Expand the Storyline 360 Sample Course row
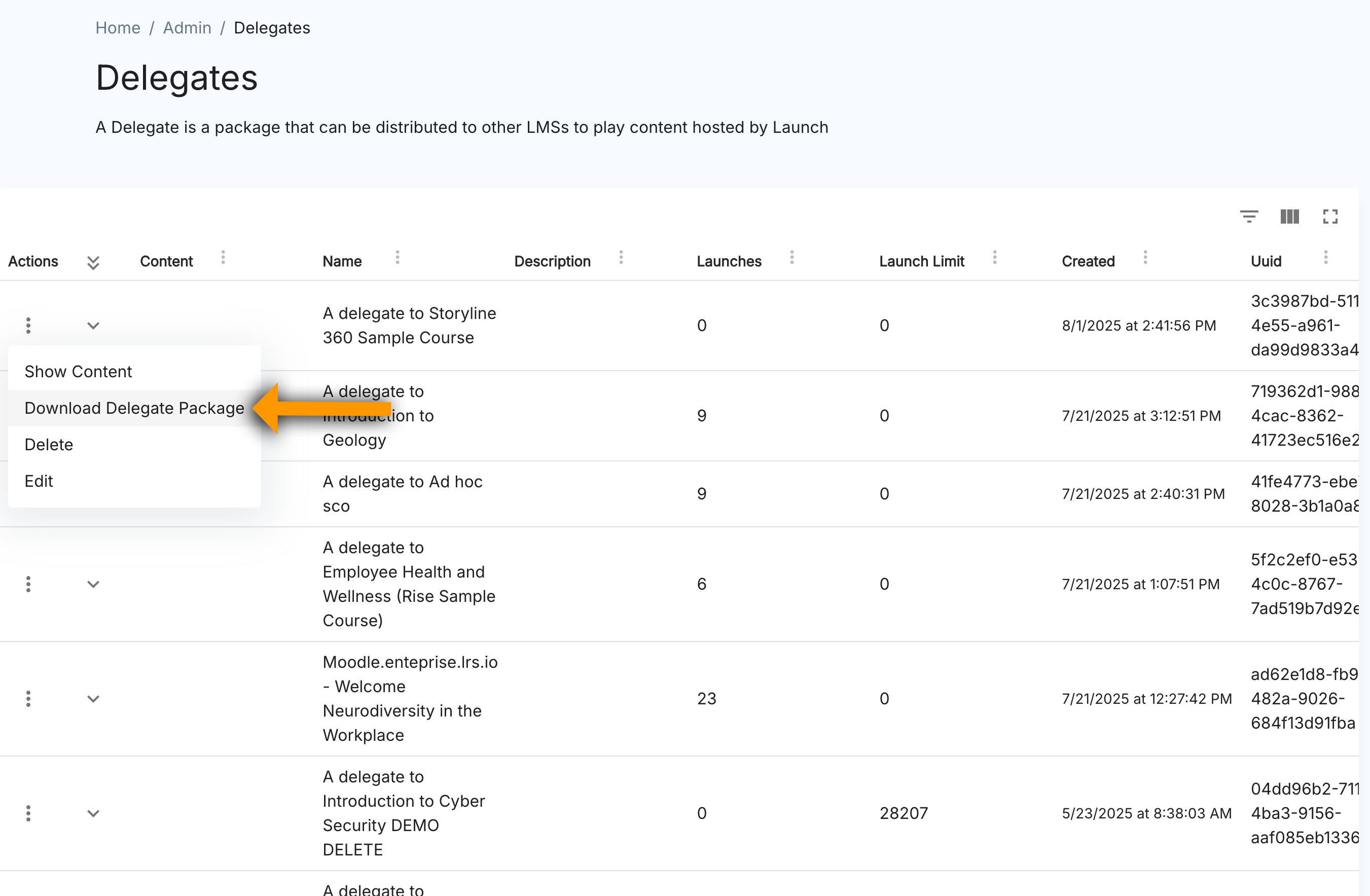 click(93, 326)
